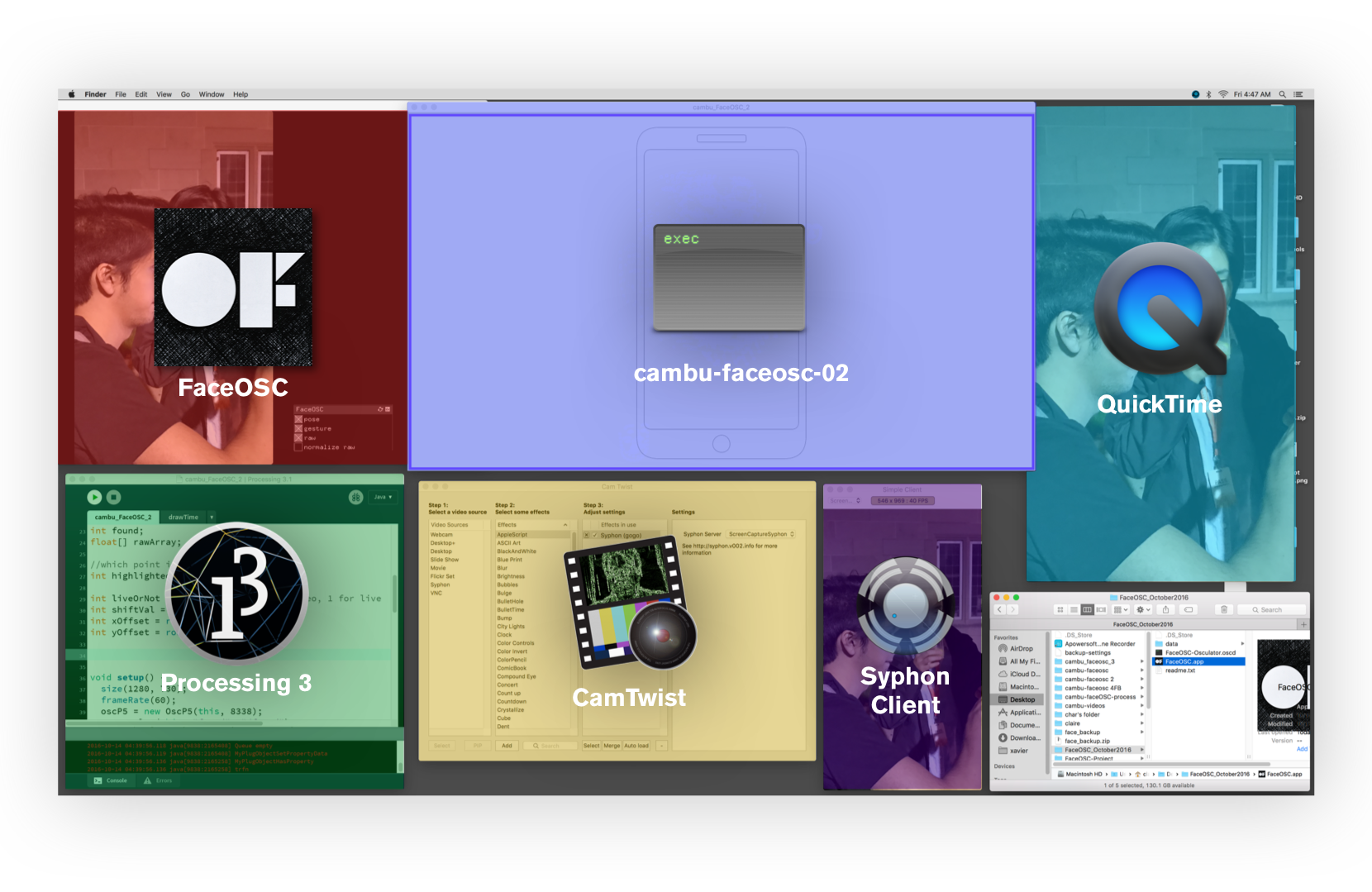Click the Select button under Effects in use

592,746
